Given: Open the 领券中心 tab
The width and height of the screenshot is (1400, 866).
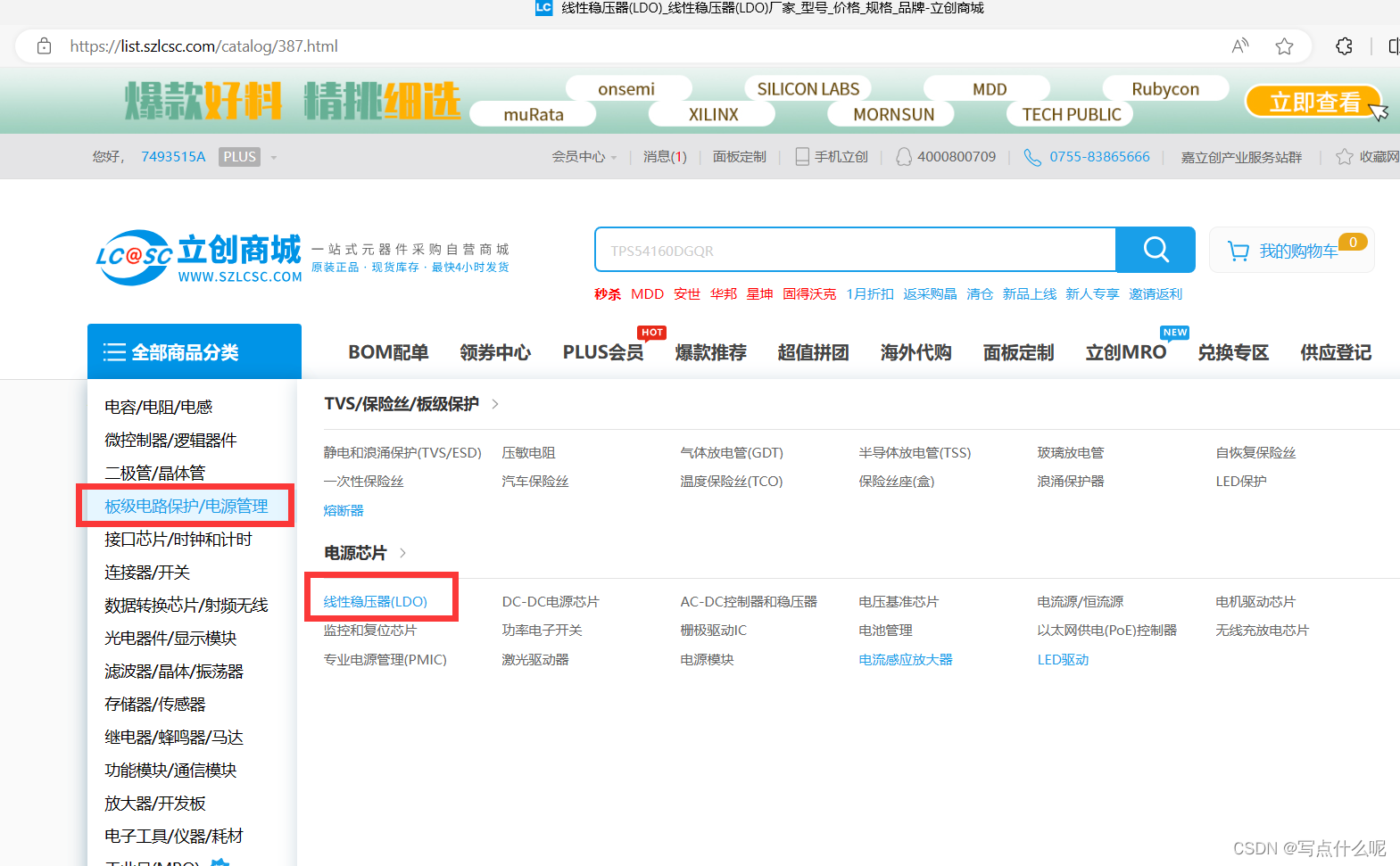Looking at the screenshot, I should [495, 352].
